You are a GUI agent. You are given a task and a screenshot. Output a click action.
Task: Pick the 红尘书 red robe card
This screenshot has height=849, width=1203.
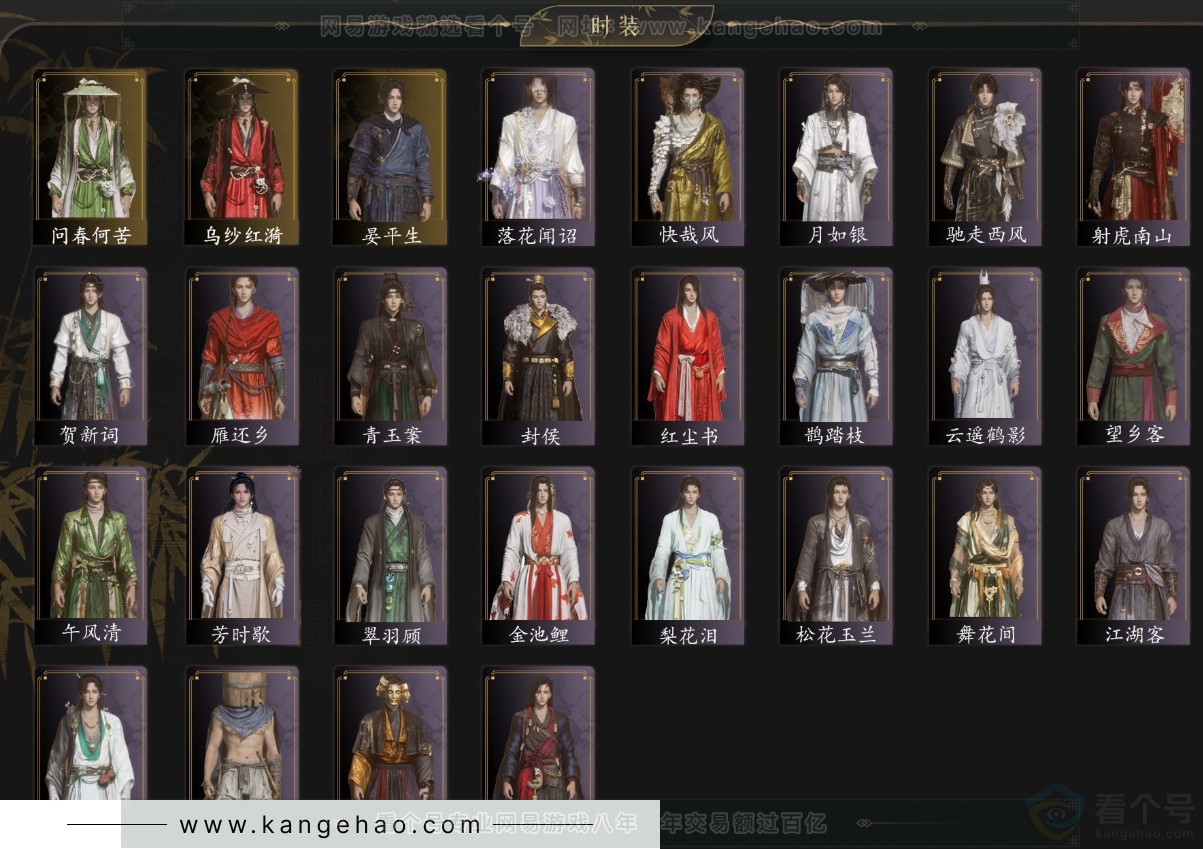[688, 355]
